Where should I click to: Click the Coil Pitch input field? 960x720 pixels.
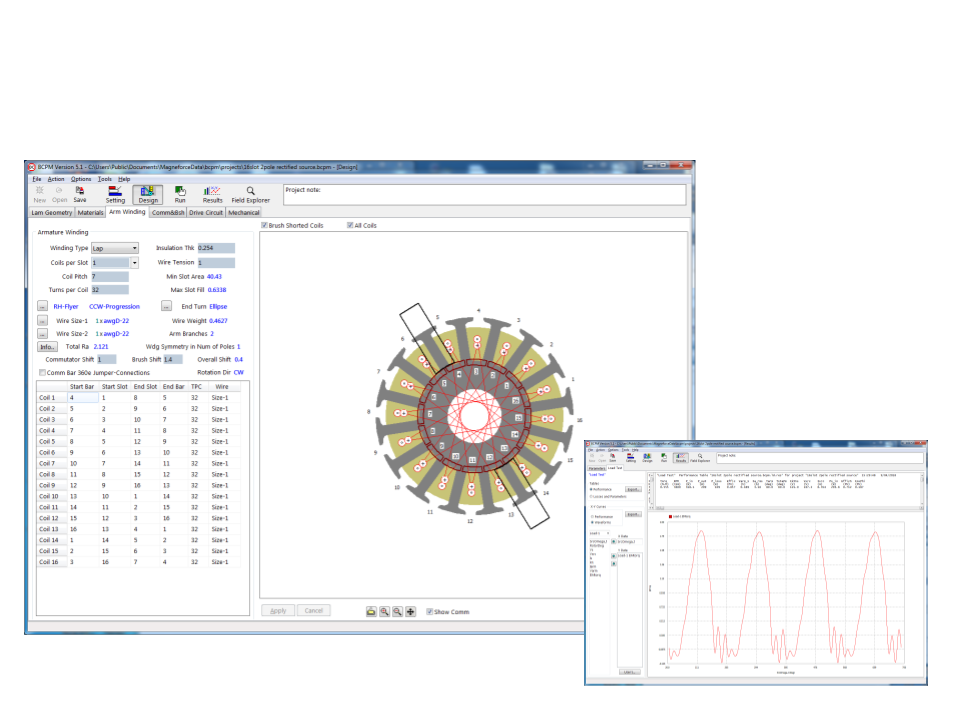coord(110,277)
